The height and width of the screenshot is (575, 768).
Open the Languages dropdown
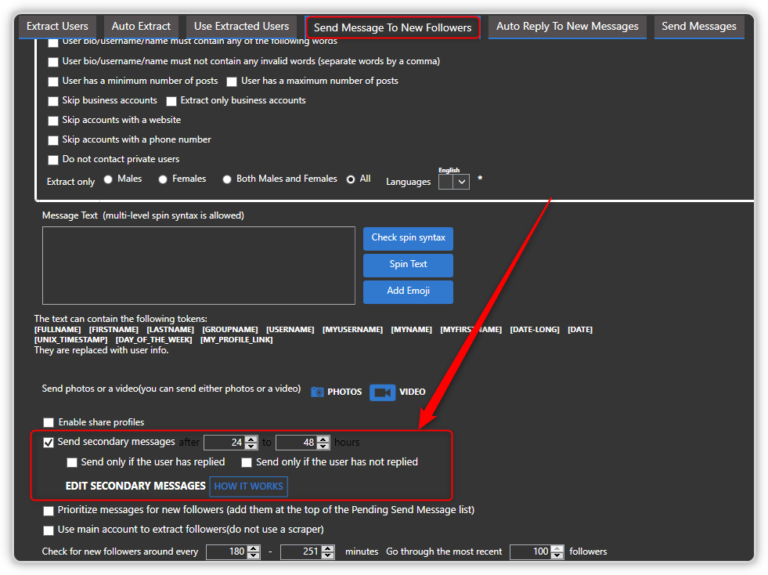coord(461,182)
